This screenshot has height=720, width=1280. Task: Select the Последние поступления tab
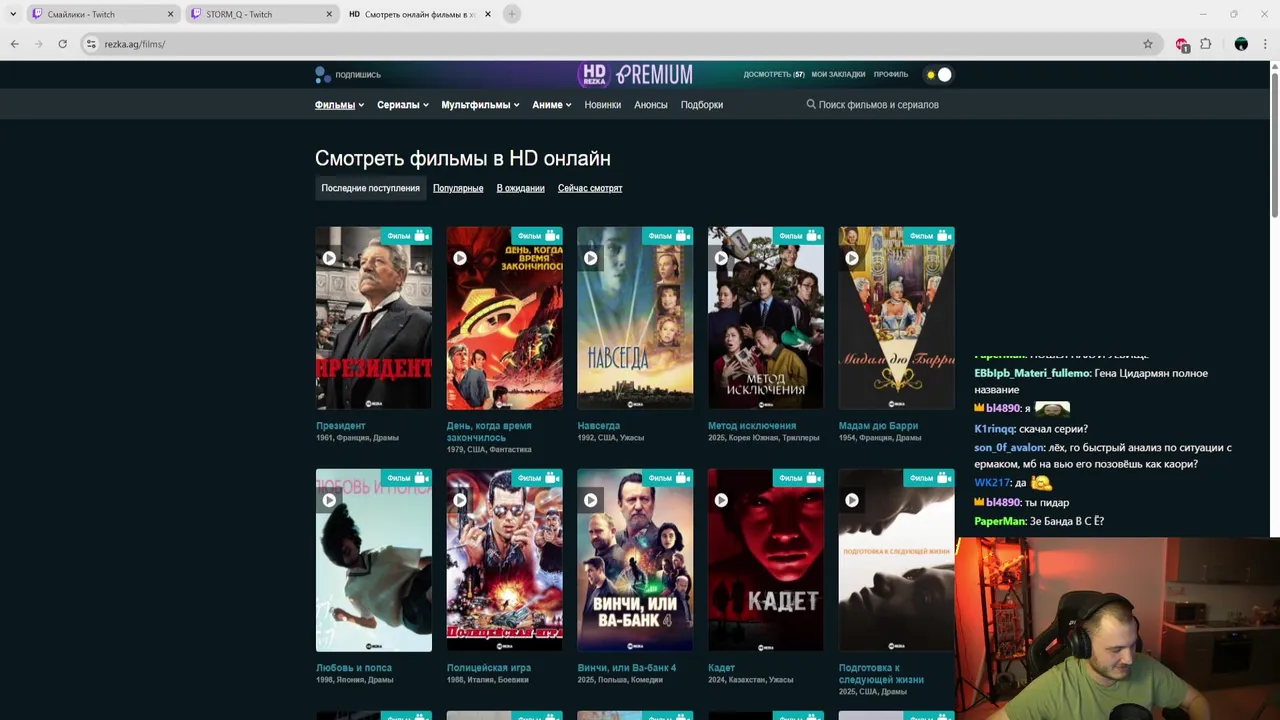(x=370, y=188)
